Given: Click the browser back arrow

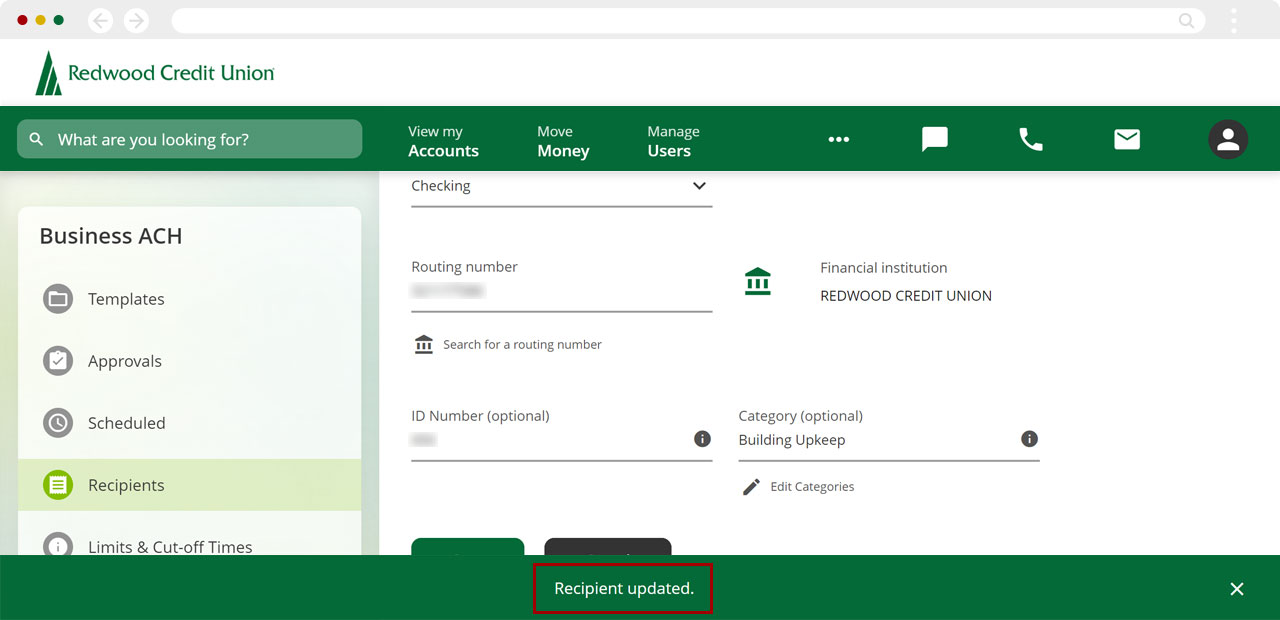Looking at the screenshot, I should click(100, 20).
